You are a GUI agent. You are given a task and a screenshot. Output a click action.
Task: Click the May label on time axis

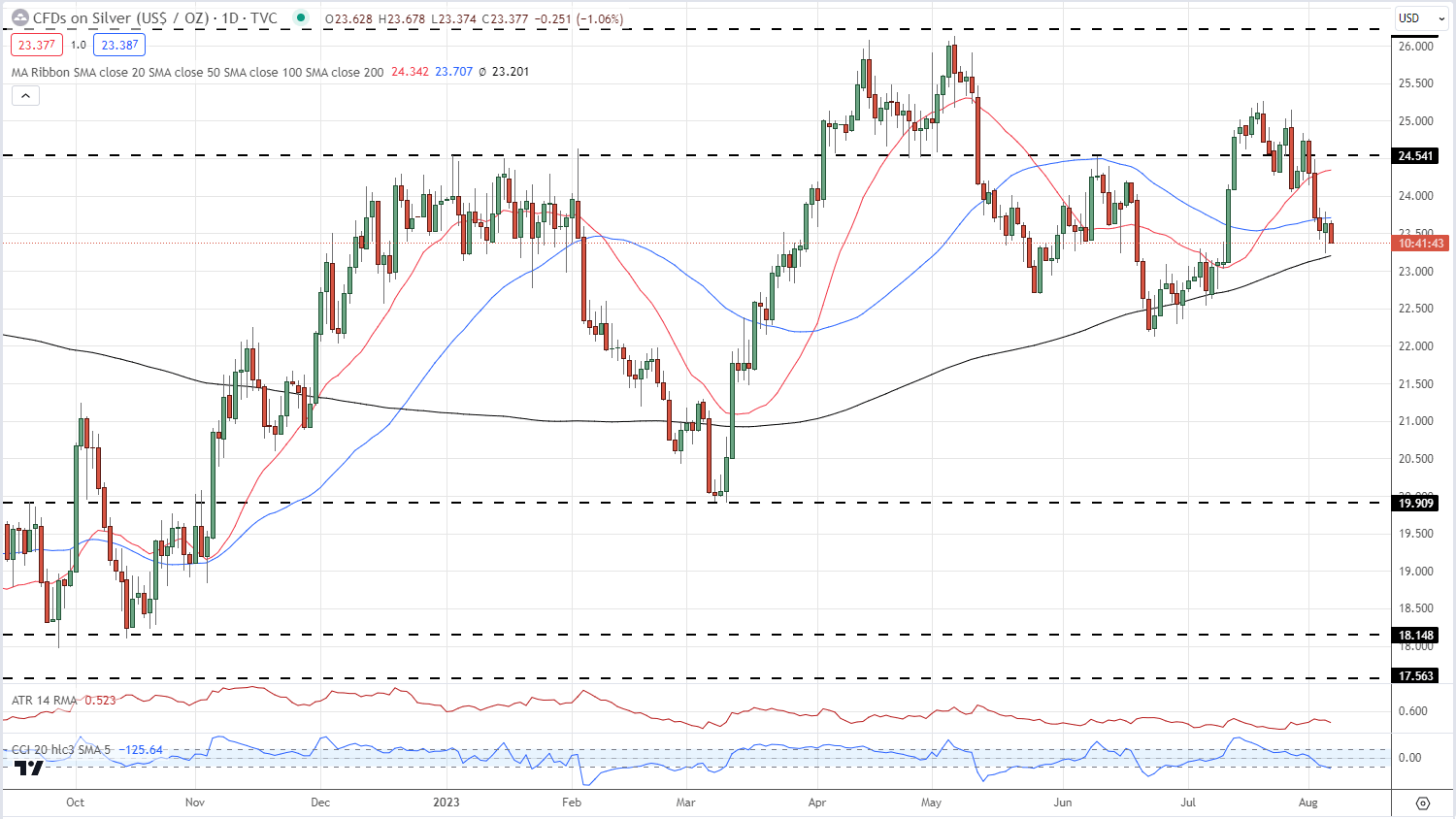tap(932, 803)
